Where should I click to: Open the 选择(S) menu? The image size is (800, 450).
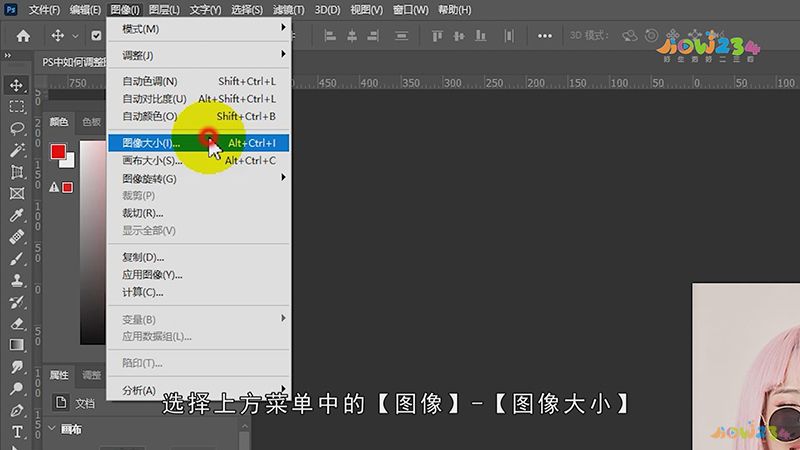[247, 10]
